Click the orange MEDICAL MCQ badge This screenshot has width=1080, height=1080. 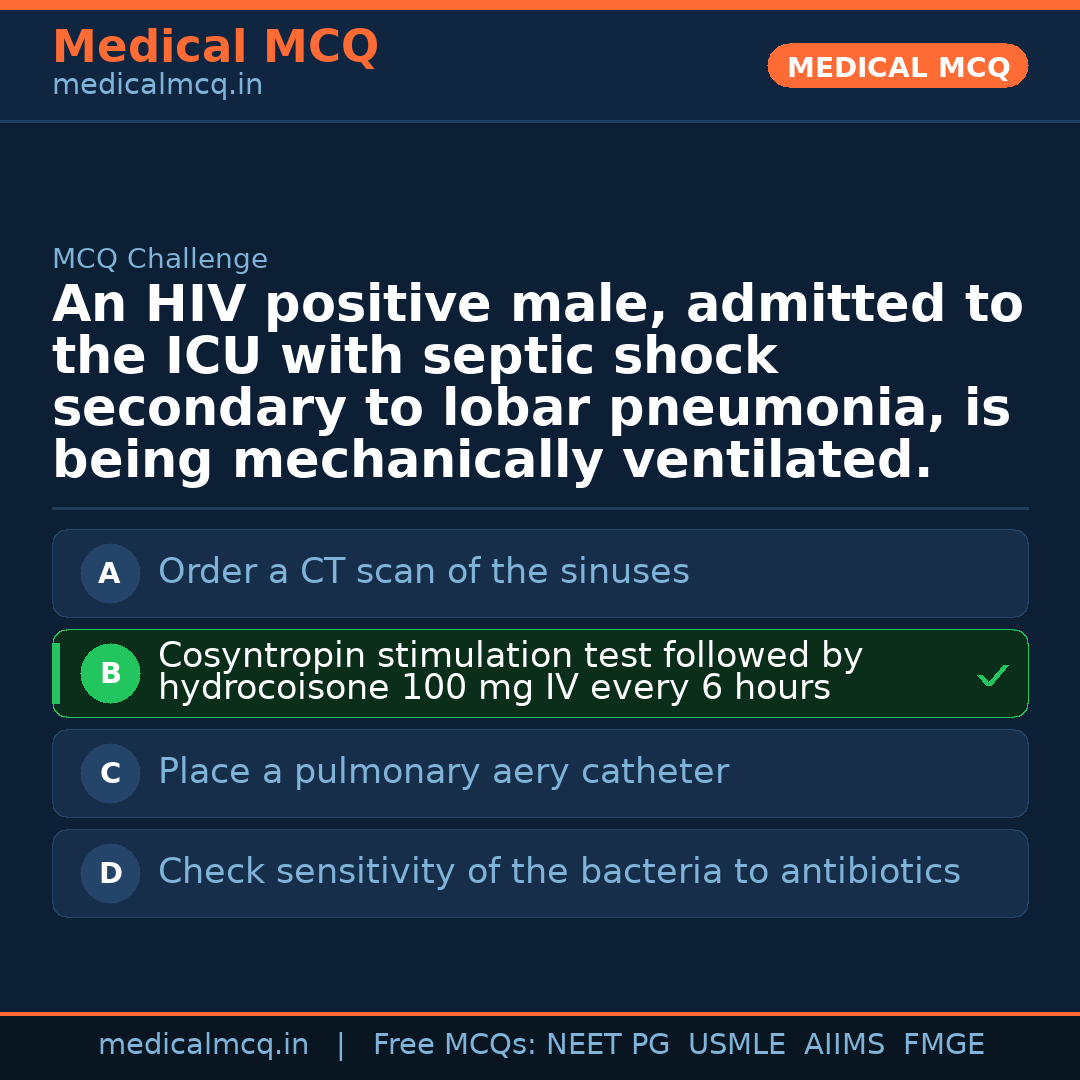898,67
